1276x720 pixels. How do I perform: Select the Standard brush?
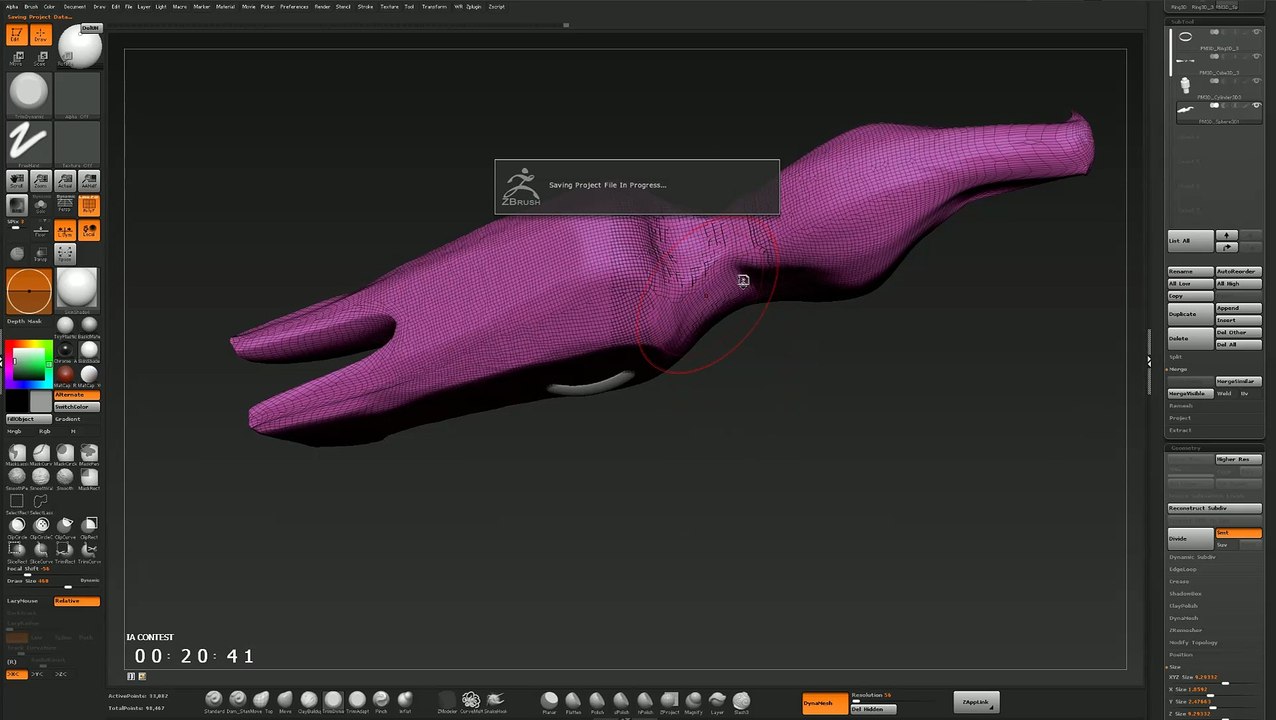[x=214, y=700]
